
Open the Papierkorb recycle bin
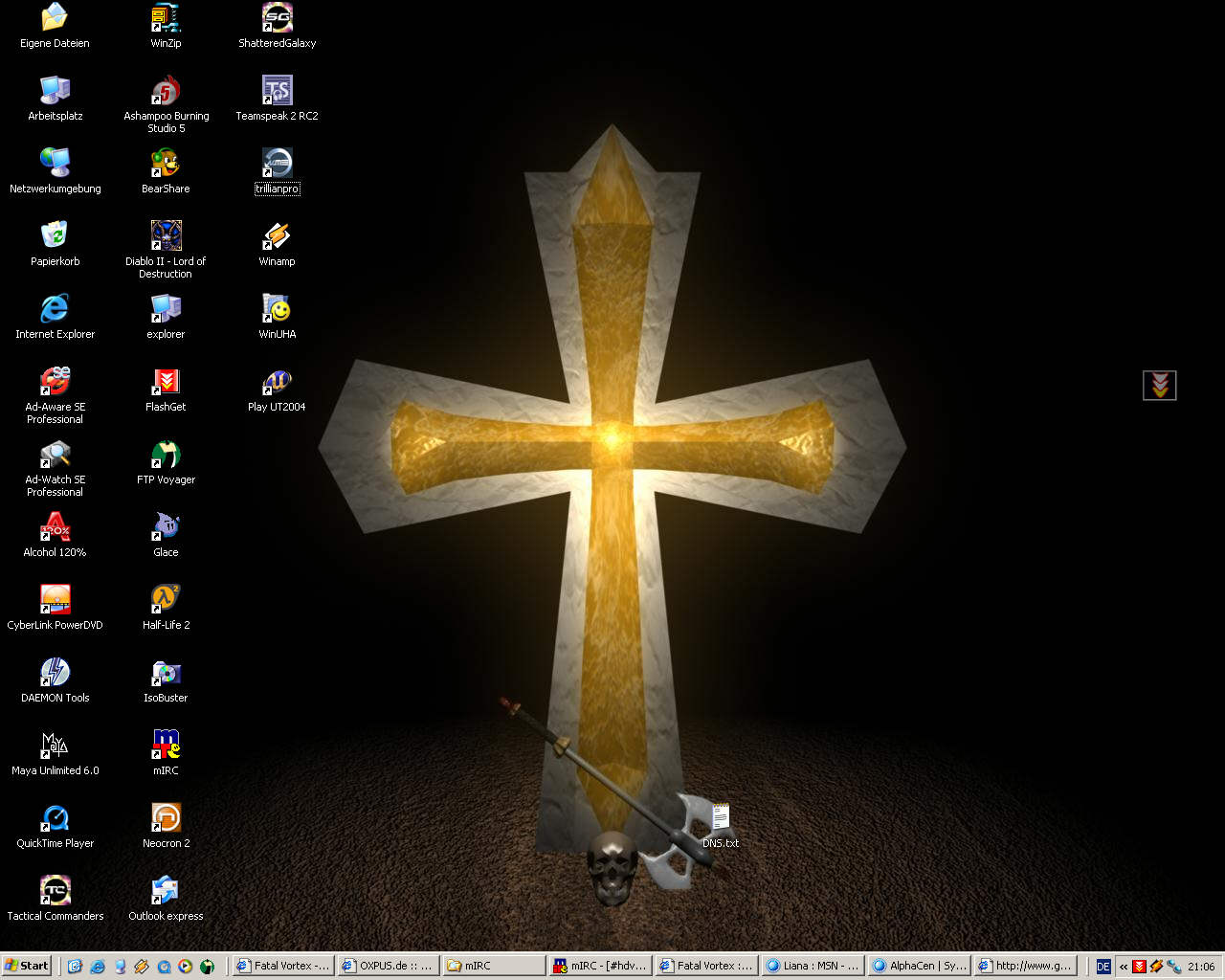pyautogui.click(x=55, y=236)
